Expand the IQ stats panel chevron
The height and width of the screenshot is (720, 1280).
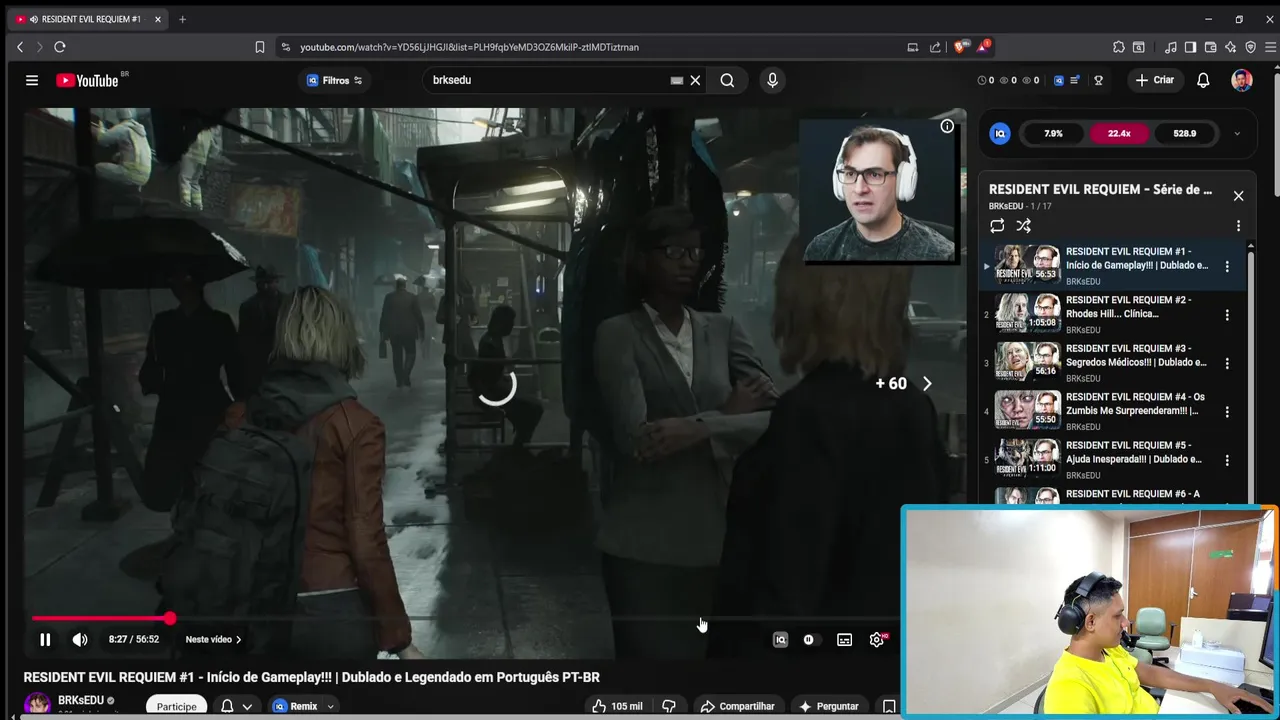[x=1237, y=133]
